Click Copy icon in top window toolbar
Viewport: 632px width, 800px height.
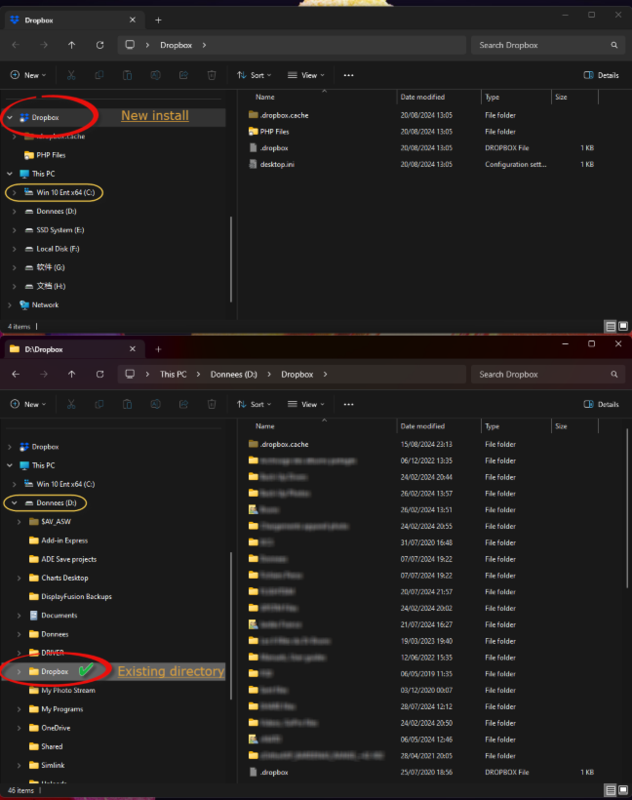tap(99, 75)
